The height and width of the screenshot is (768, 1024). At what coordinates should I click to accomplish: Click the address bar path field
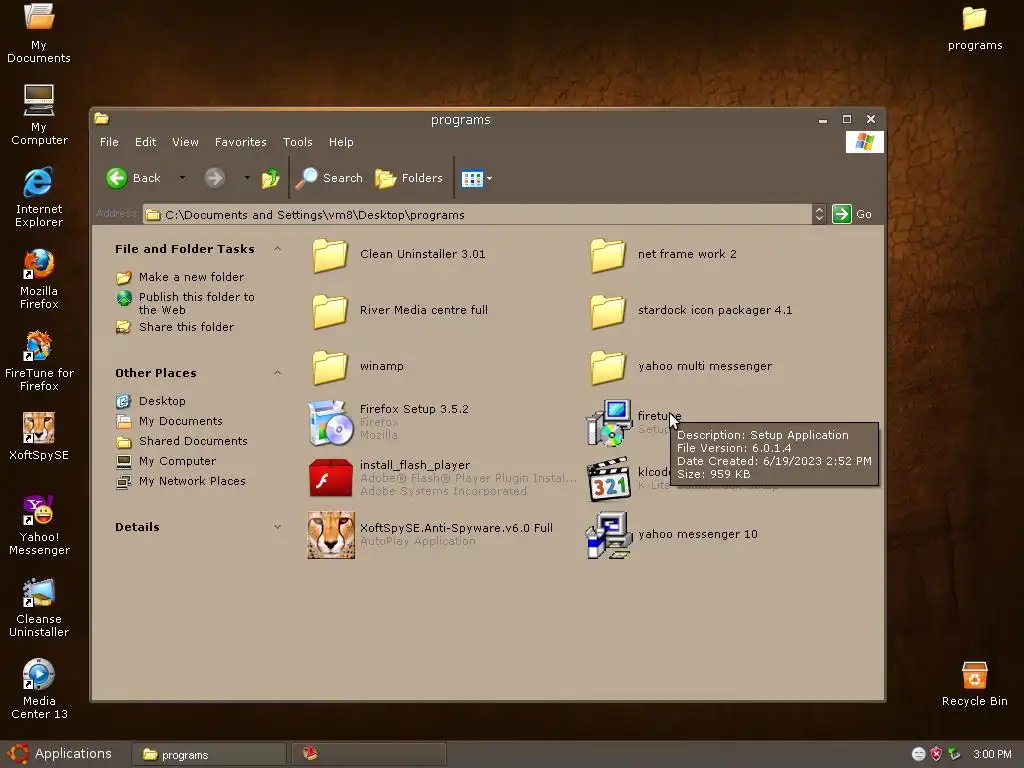[477, 214]
